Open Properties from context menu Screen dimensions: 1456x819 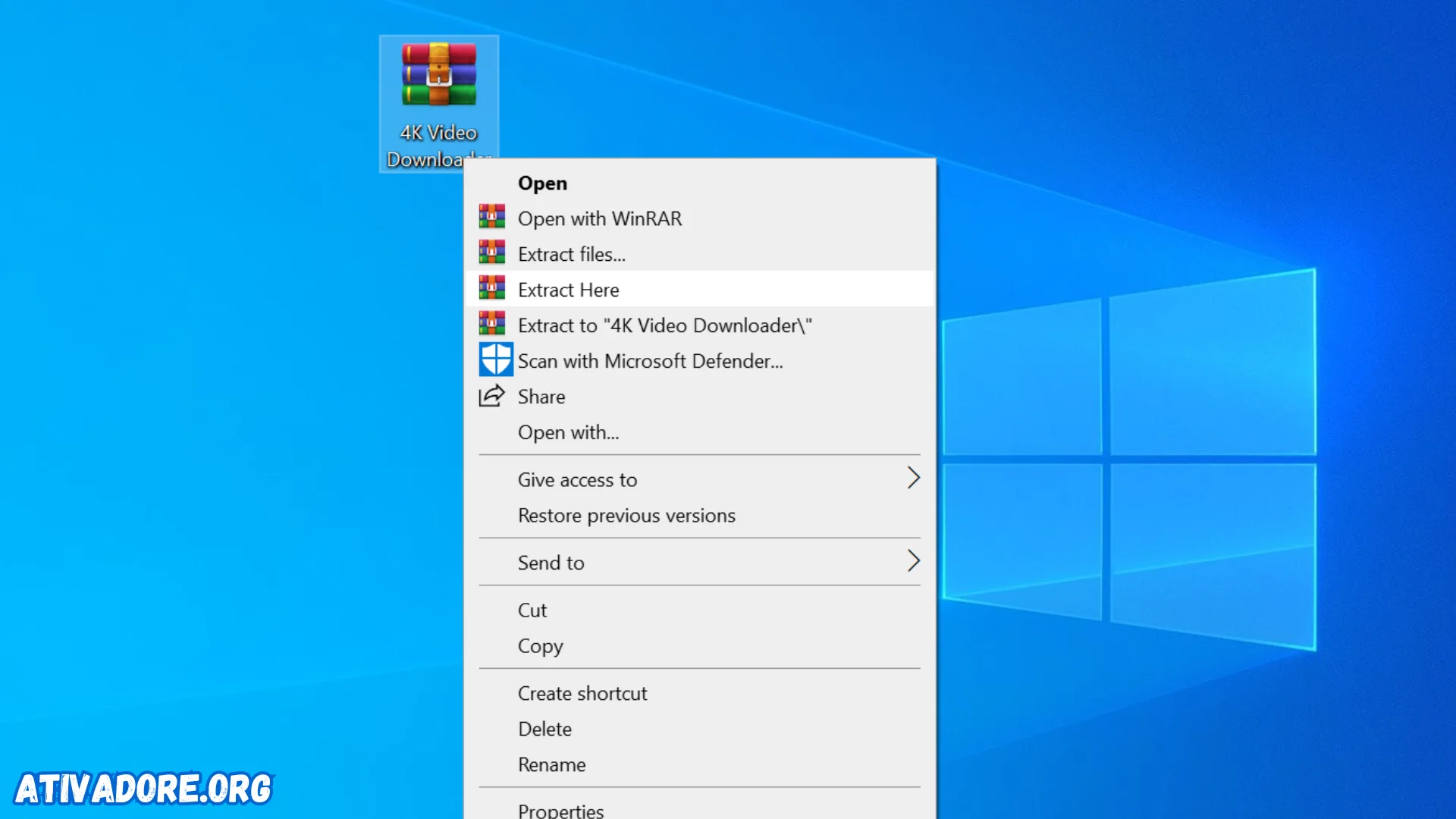[x=699, y=808]
